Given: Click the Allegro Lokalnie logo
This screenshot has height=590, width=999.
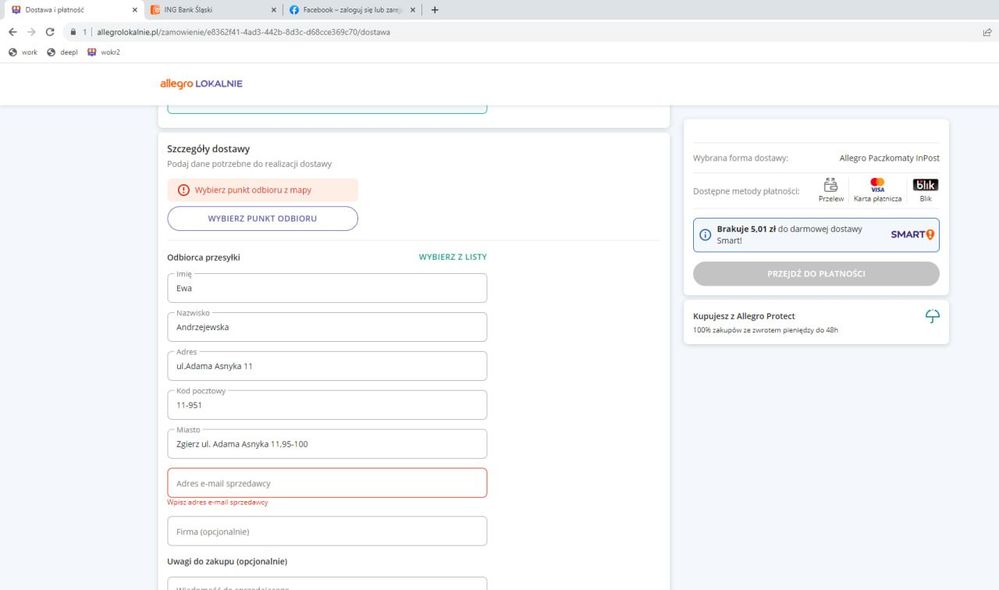Looking at the screenshot, I should point(201,83).
